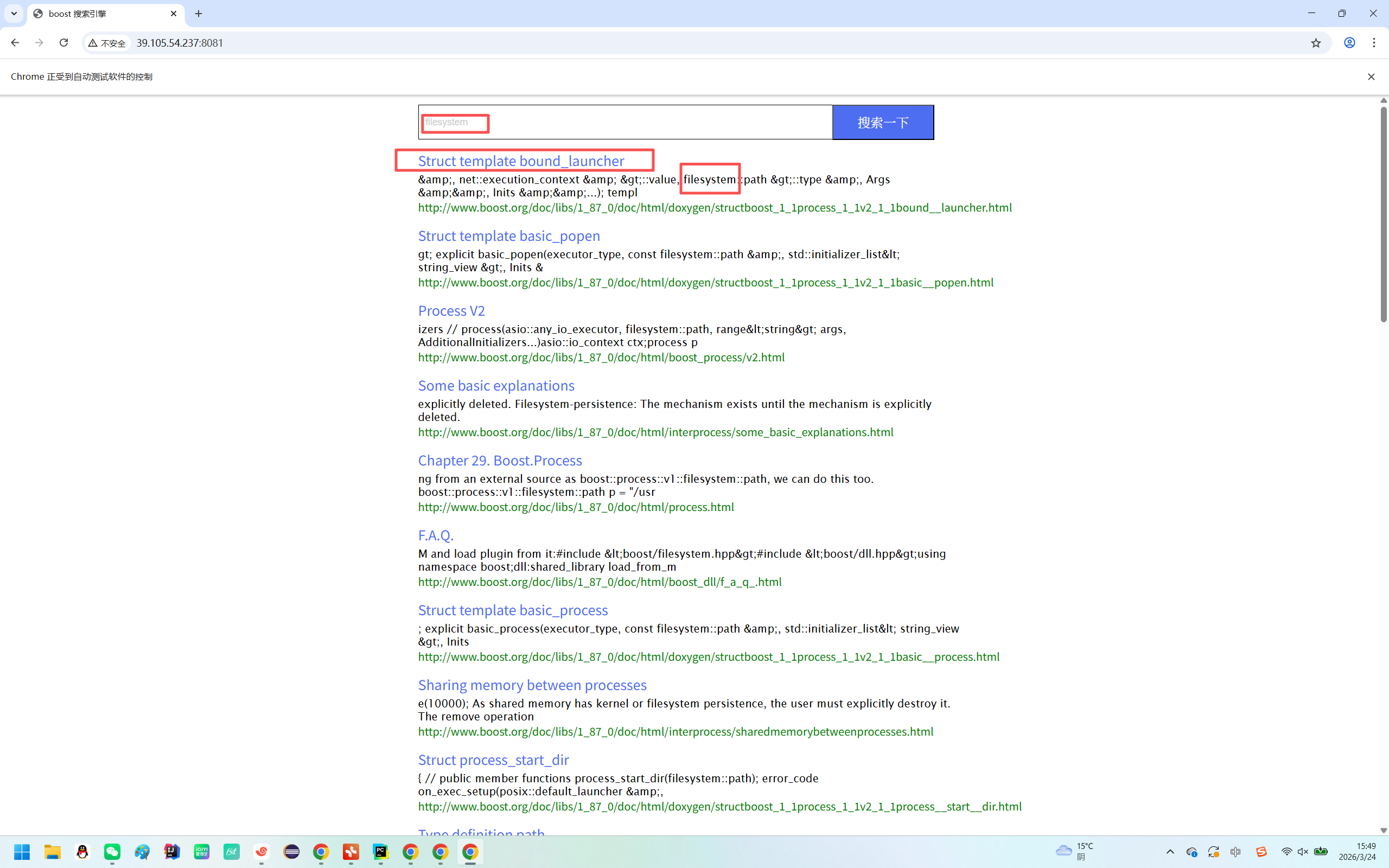The width and height of the screenshot is (1389, 868).
Task: Open the Process V2 result link
Action: point(451,310)
